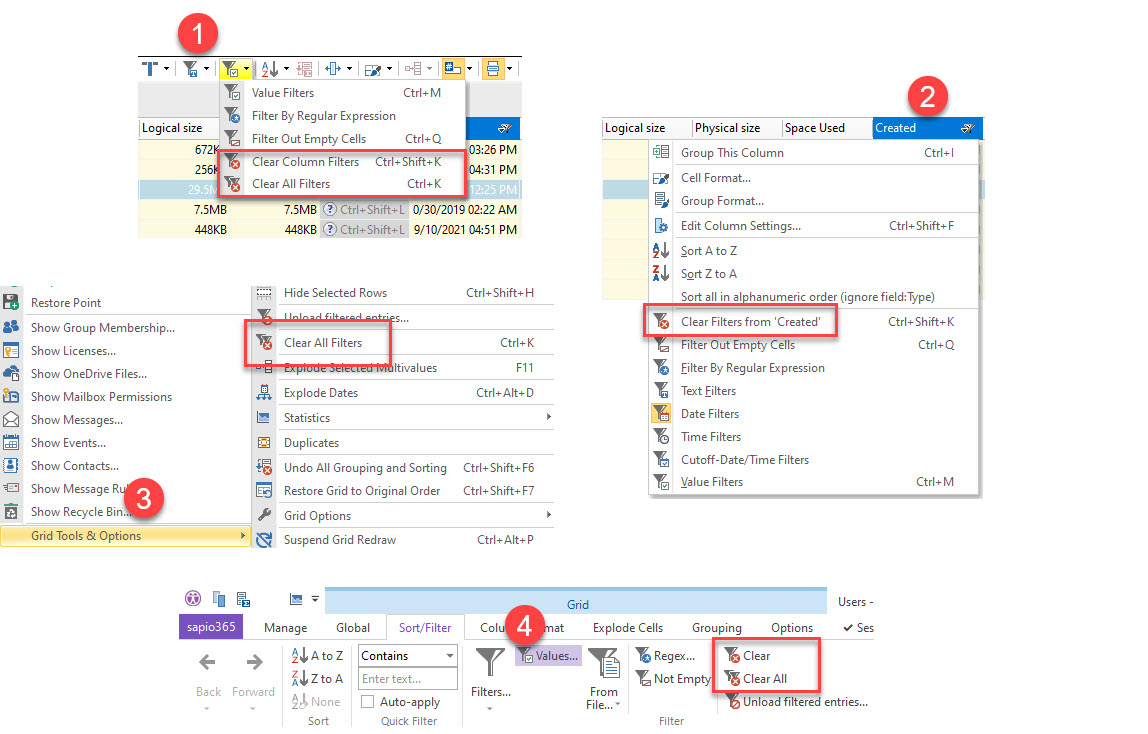Switch to the Grouping ribbon tab
The width and height of the screenshot is (1148, 734).
(x=716, y=627)
